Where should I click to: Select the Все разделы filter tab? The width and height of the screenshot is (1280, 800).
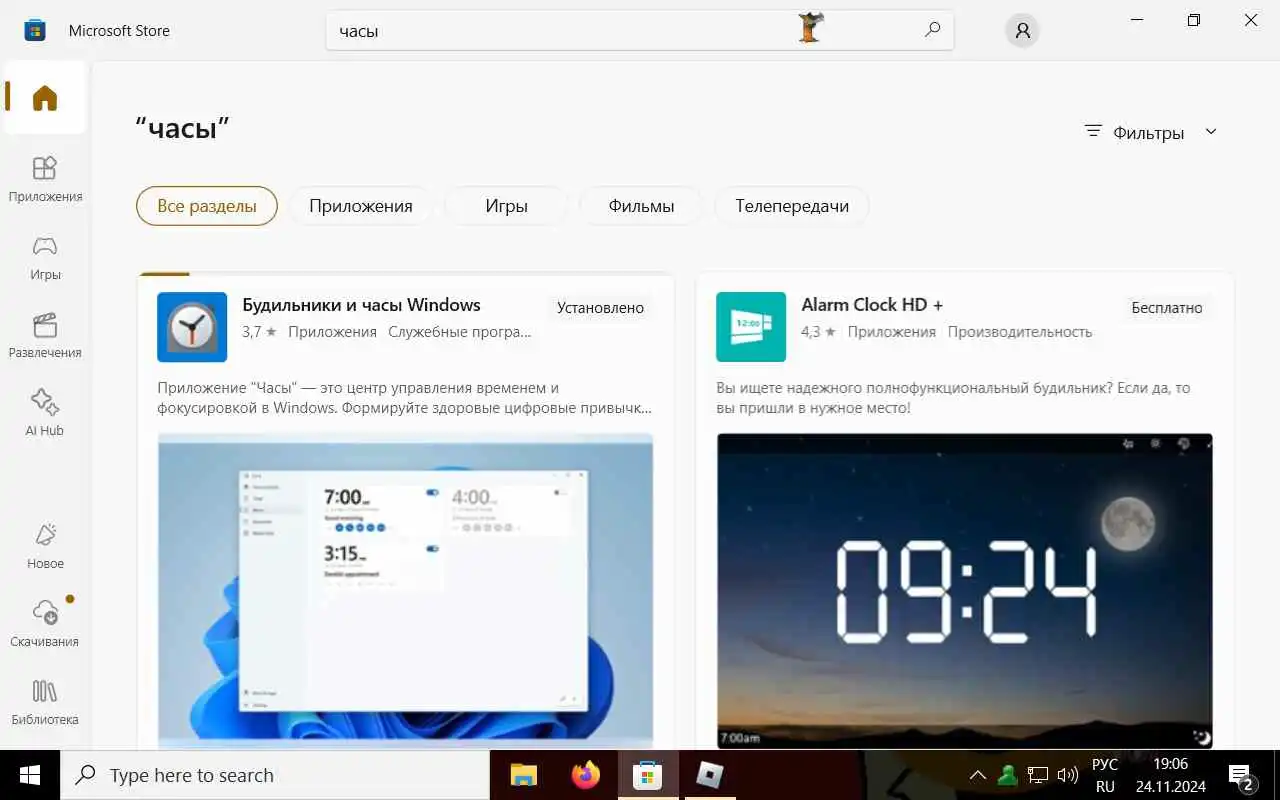207,206
